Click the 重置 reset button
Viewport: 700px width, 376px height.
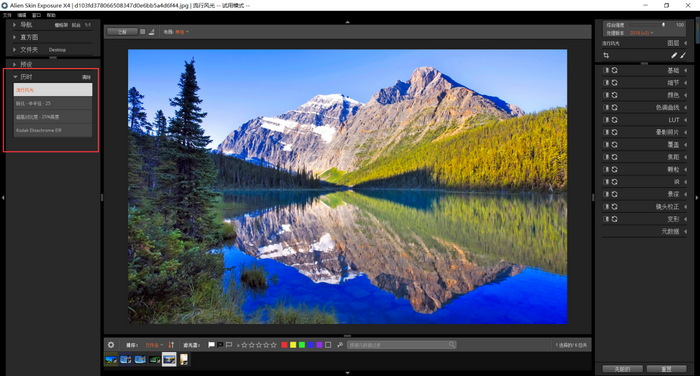tap(666, 369)
